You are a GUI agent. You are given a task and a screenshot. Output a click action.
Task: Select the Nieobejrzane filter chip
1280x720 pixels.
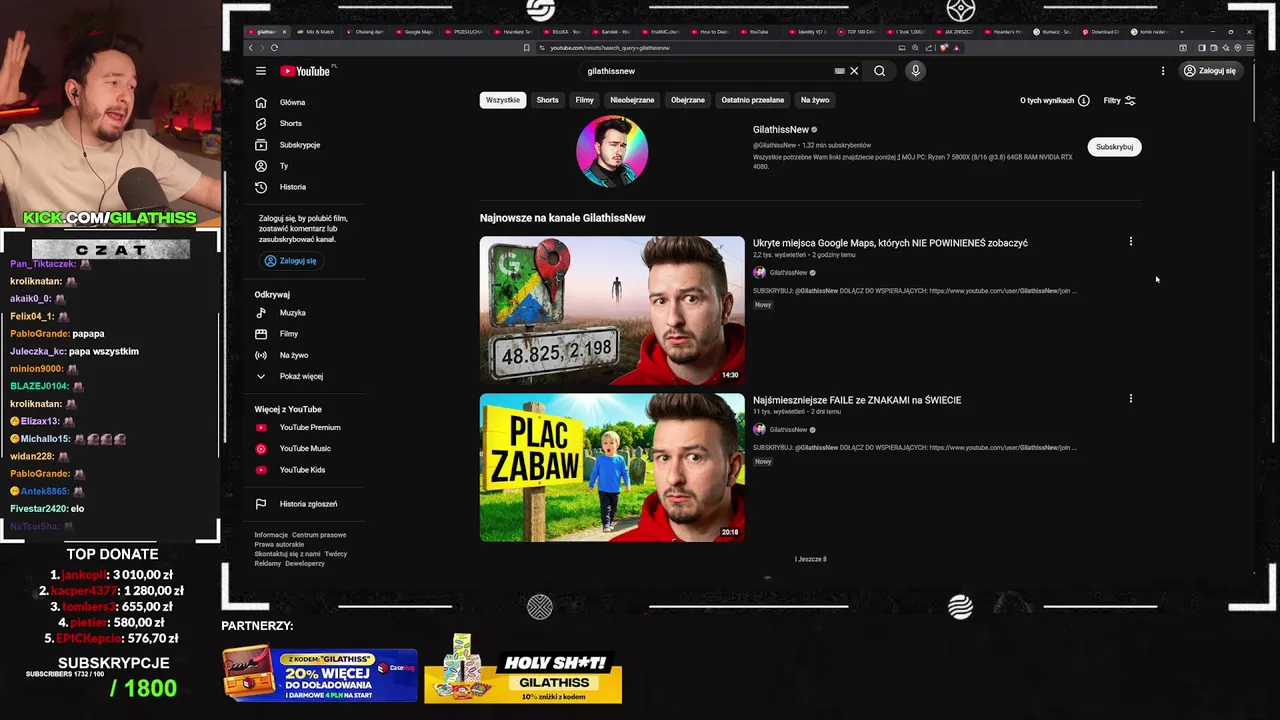pos(632,100)
